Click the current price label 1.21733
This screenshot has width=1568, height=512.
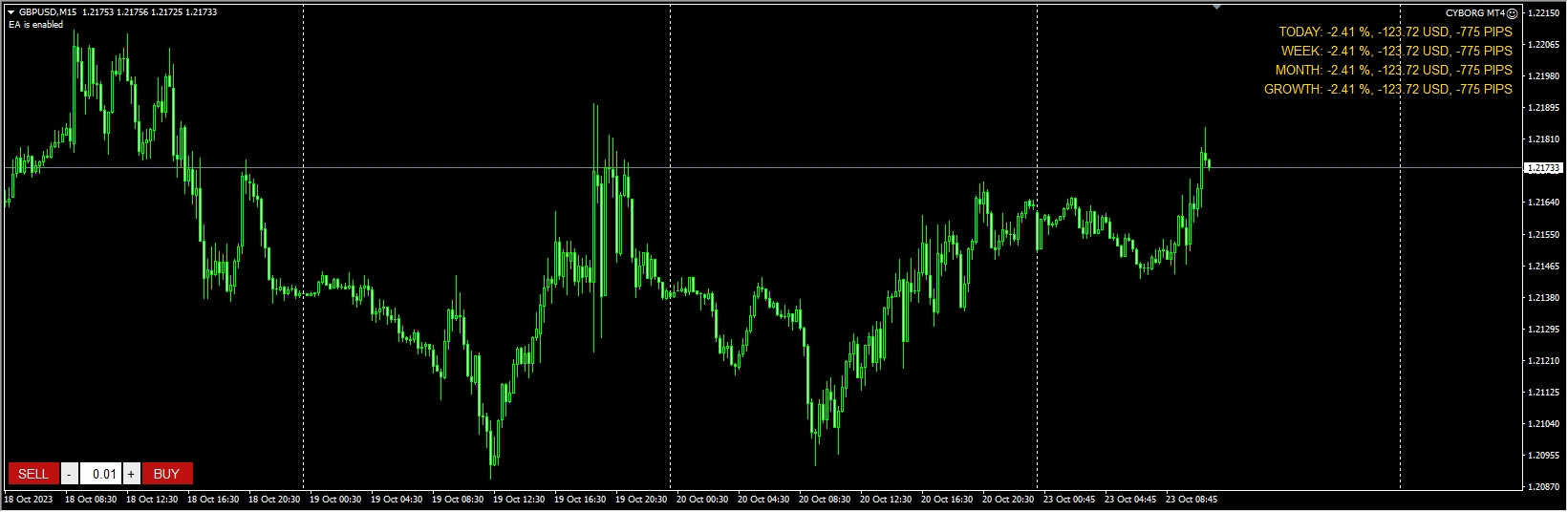(1542, 168)
